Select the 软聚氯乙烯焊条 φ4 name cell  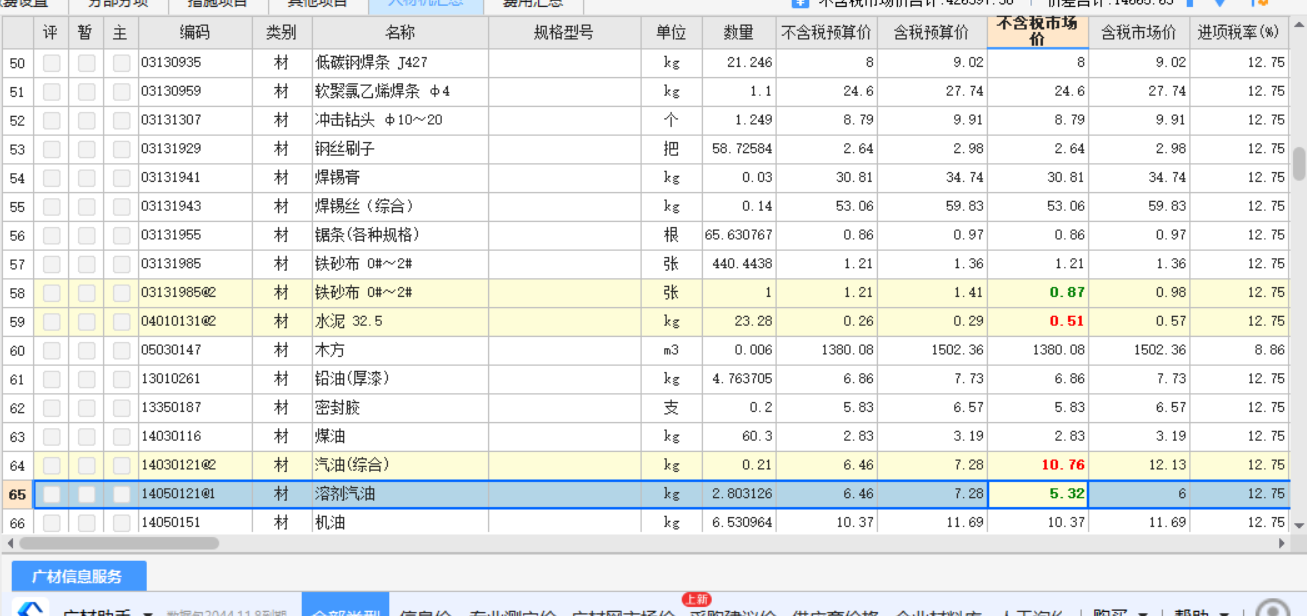click(x=400, y=91)
